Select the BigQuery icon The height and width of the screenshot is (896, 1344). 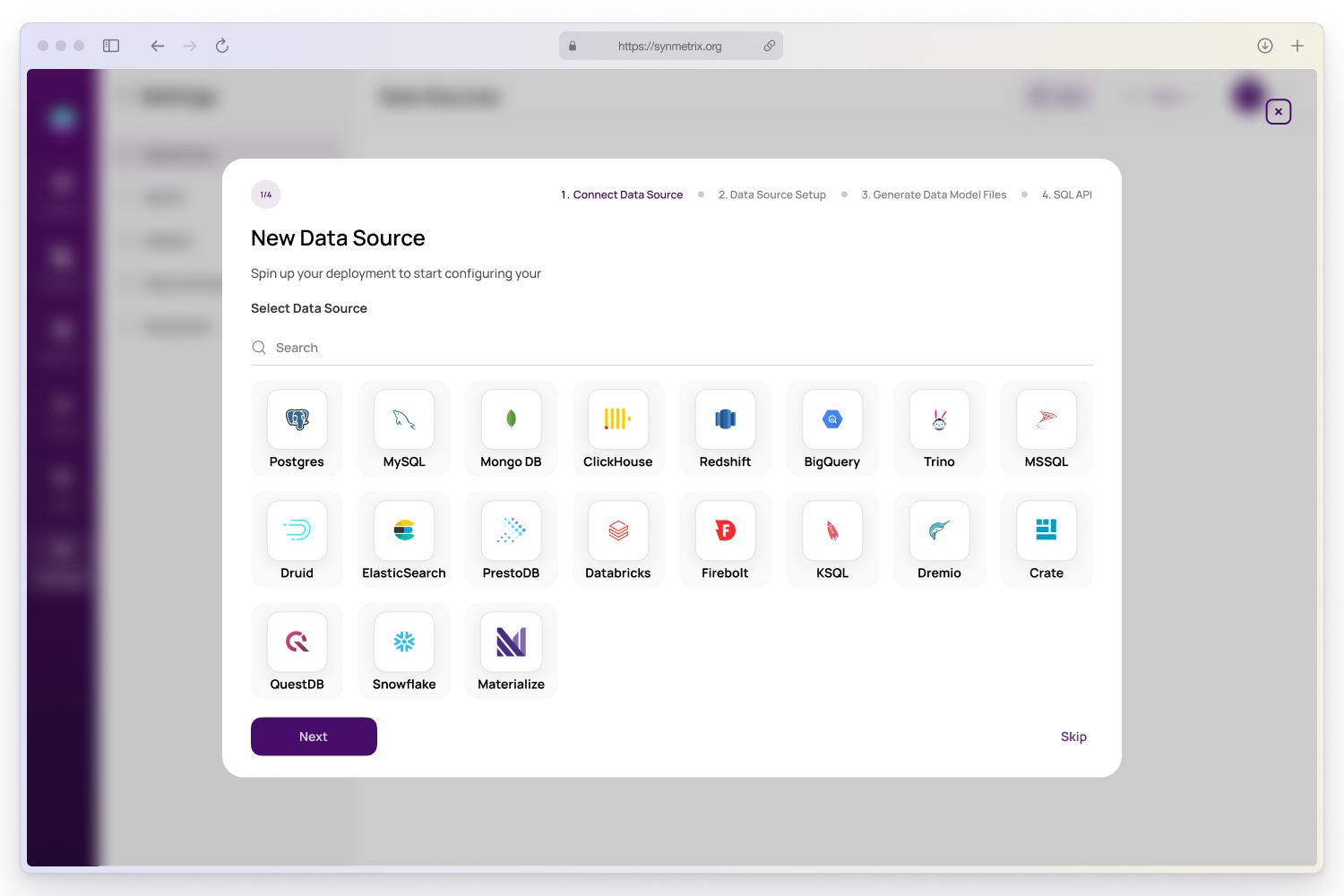[832, 419]
